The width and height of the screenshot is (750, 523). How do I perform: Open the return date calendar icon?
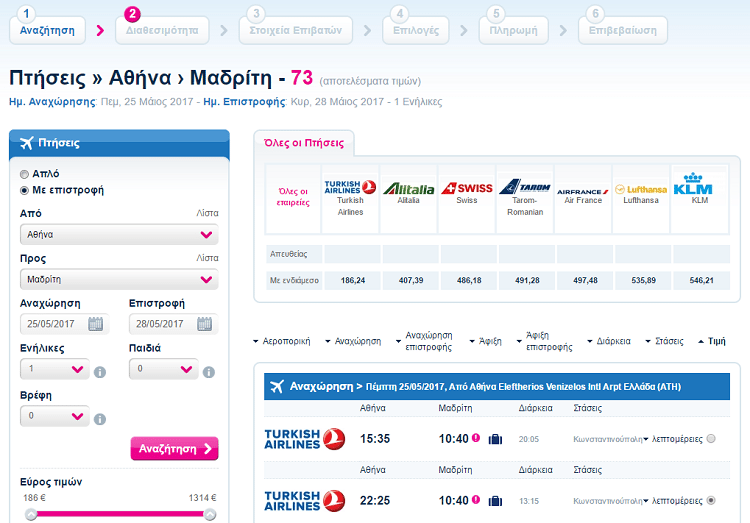(x=205, y=324)
